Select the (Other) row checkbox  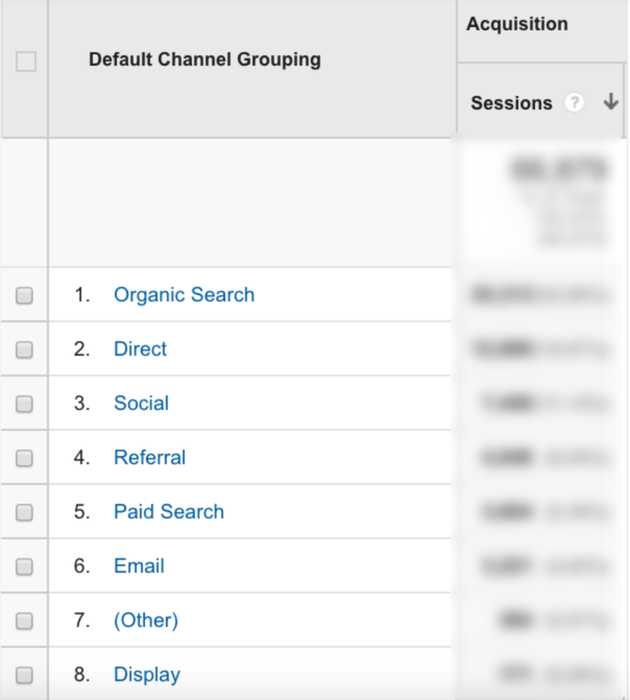25,620
